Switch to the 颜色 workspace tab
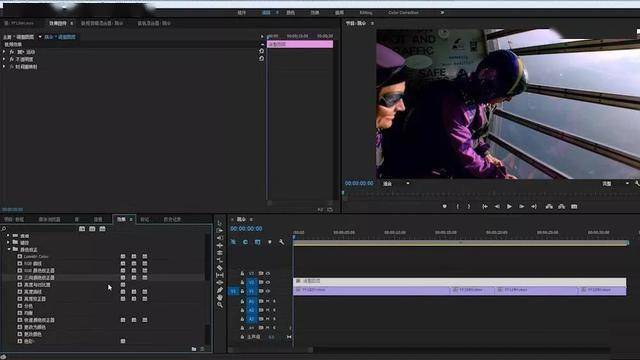640x360 pixels. click(x=290, y=13)
